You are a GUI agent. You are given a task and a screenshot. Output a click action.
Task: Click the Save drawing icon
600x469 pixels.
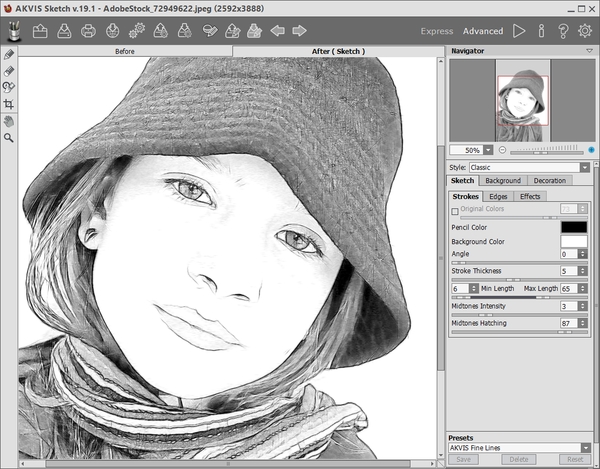click(185, 31)
